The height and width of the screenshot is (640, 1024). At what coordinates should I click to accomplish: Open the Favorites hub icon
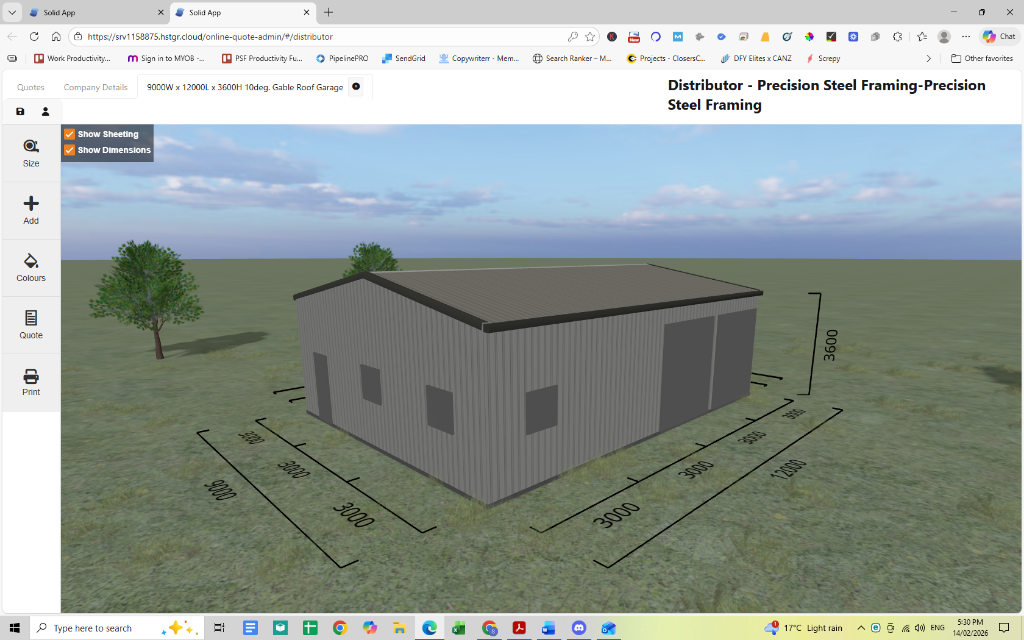[x=921, y=37]
